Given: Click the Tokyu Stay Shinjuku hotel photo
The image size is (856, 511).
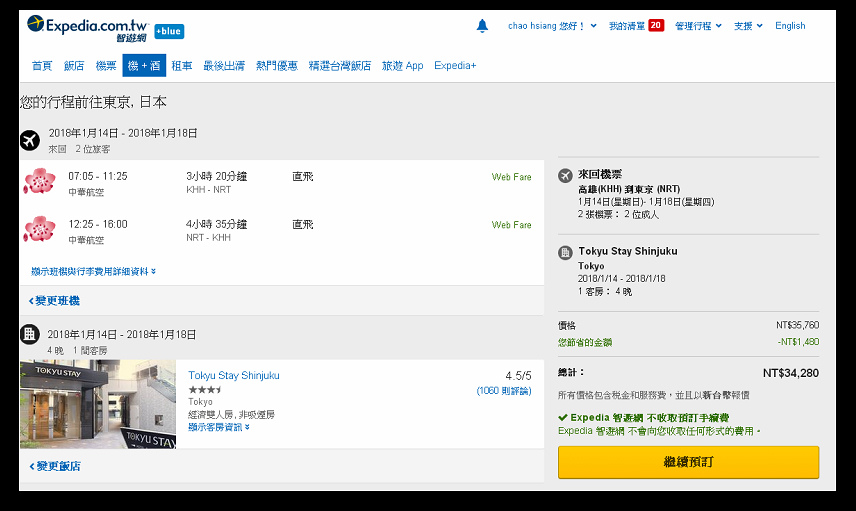Looking at the screenshot, I should point(84,404).
